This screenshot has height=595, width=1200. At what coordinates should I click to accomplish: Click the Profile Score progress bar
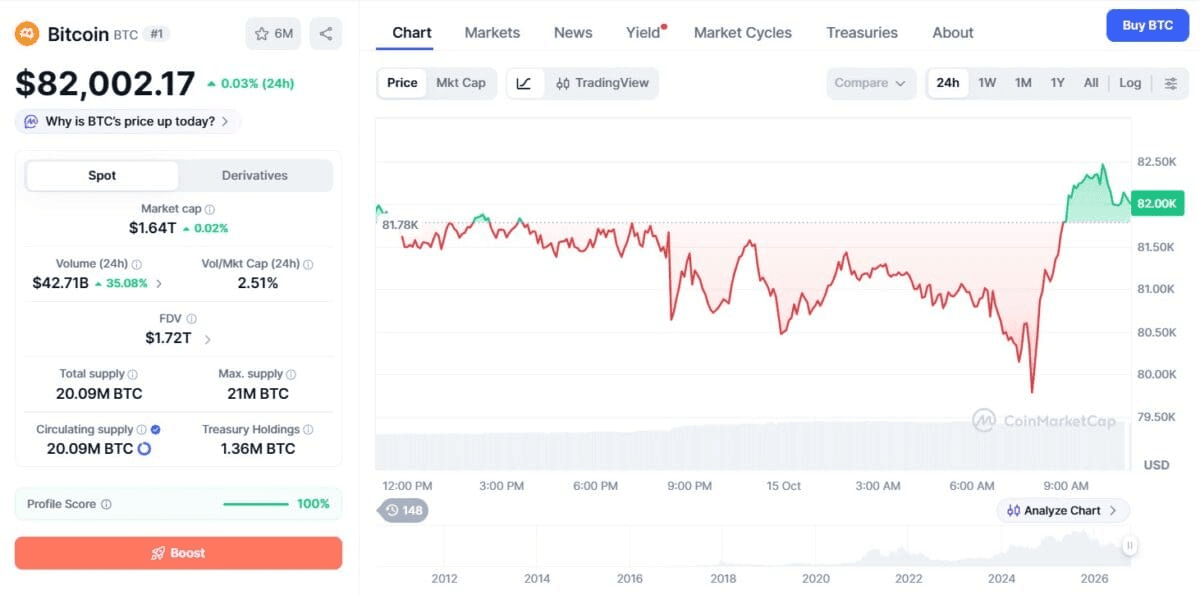(x=255, y=504)
